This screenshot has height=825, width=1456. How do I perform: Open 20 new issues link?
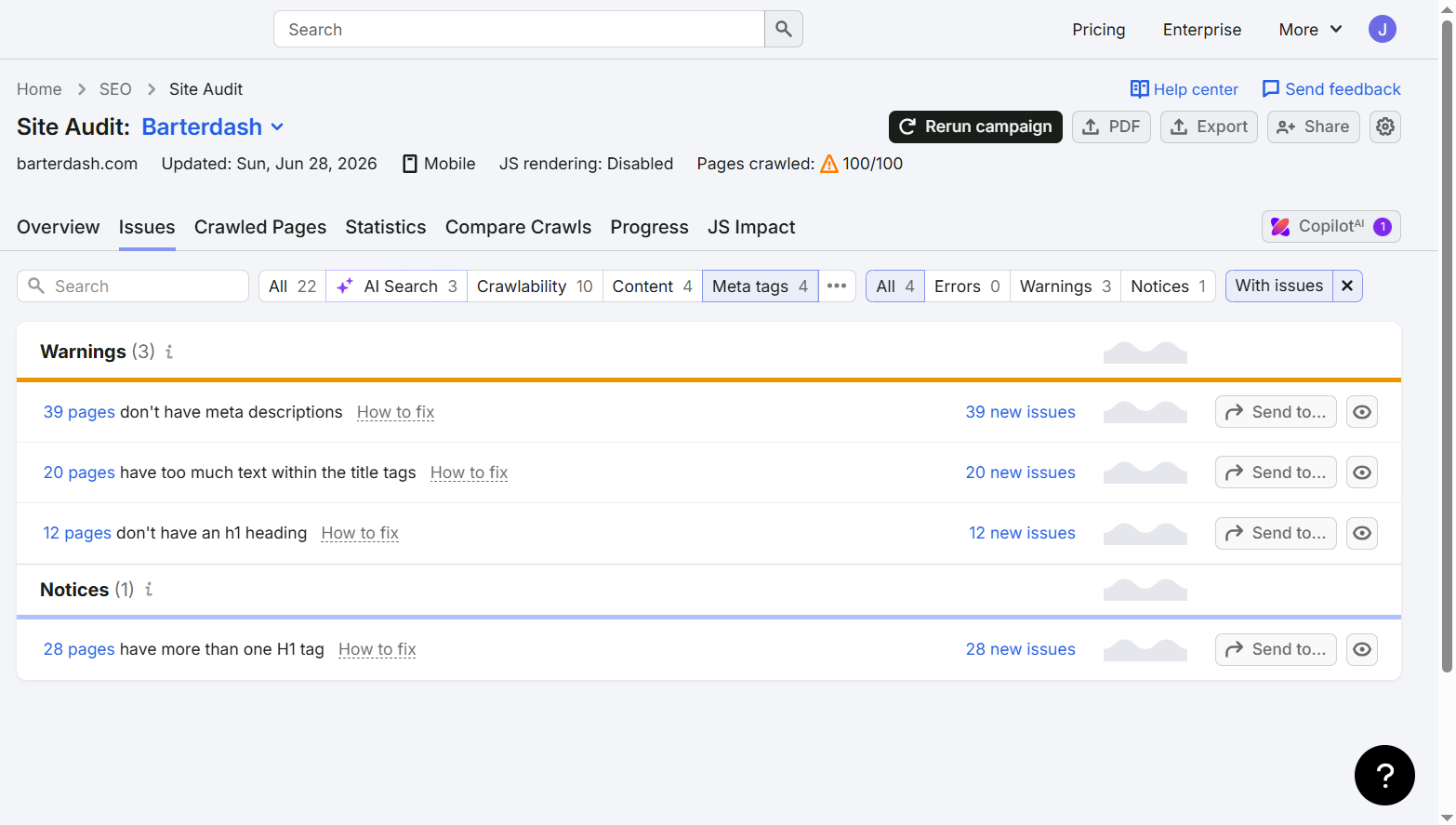click(x=1020, y=472)
